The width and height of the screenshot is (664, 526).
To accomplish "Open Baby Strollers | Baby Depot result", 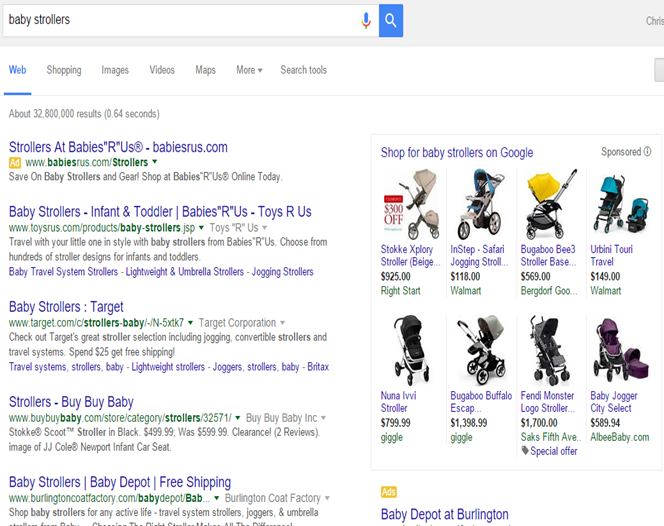I will 120,482.
